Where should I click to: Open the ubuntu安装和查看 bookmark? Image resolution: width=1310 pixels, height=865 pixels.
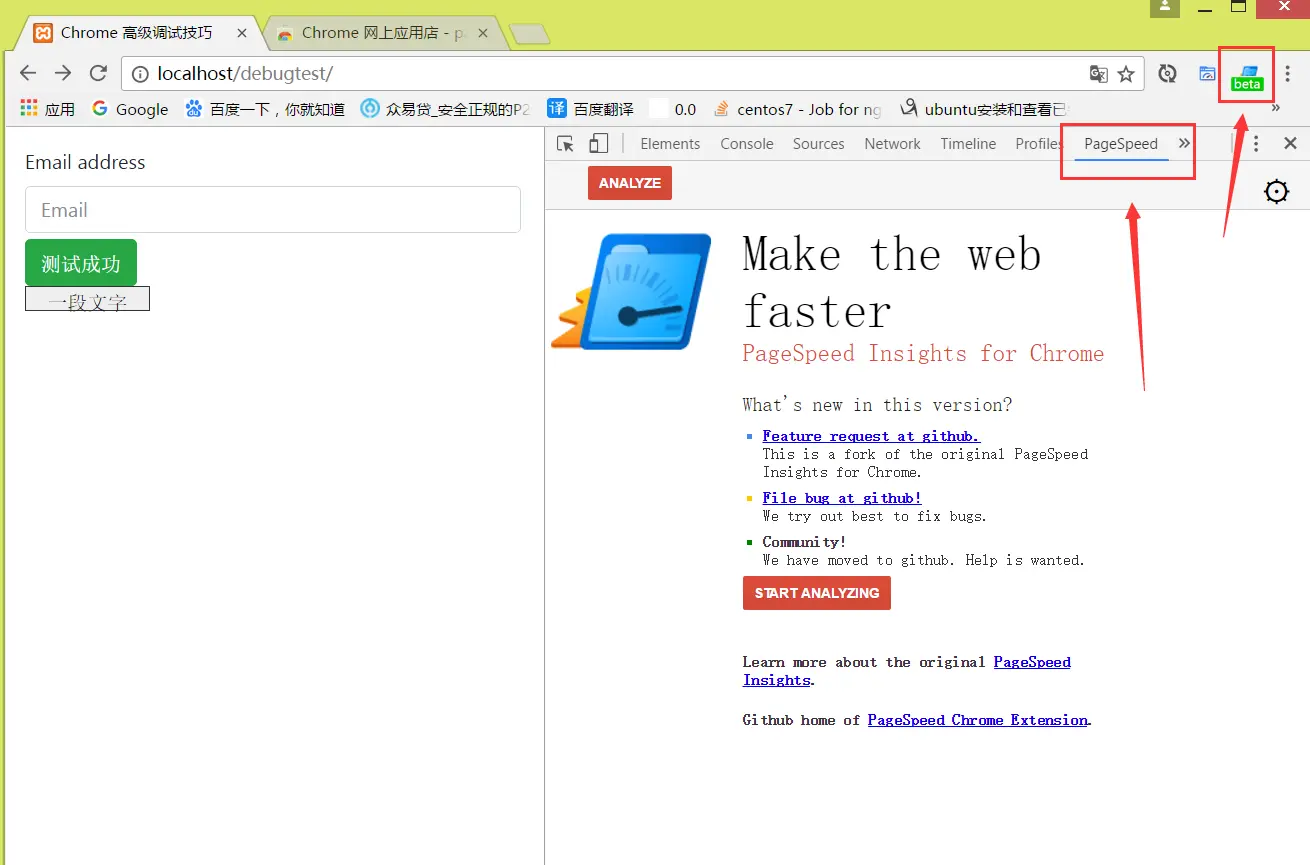pyautogui.click(x=984, y=109)
